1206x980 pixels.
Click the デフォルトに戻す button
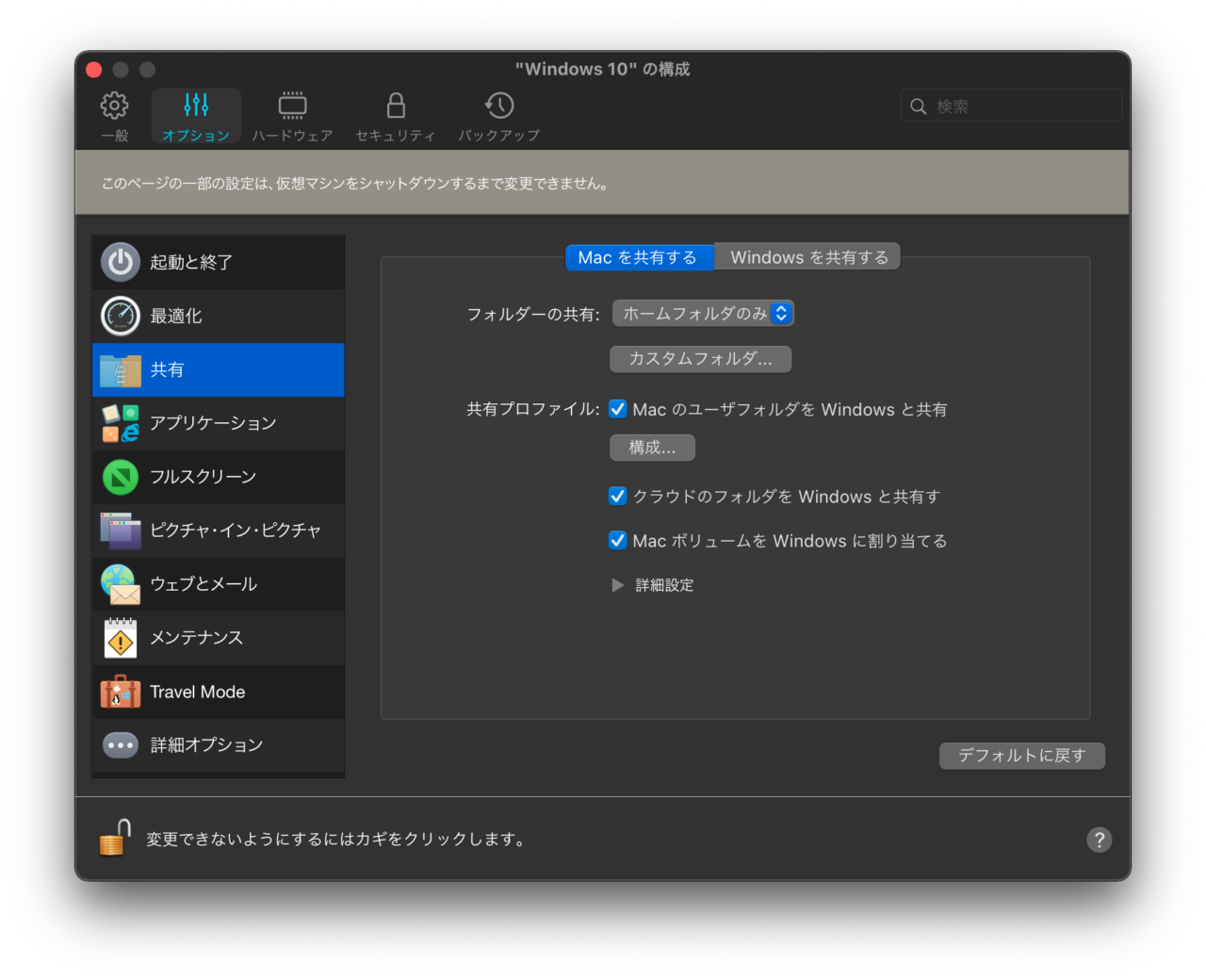point(1021,756)
